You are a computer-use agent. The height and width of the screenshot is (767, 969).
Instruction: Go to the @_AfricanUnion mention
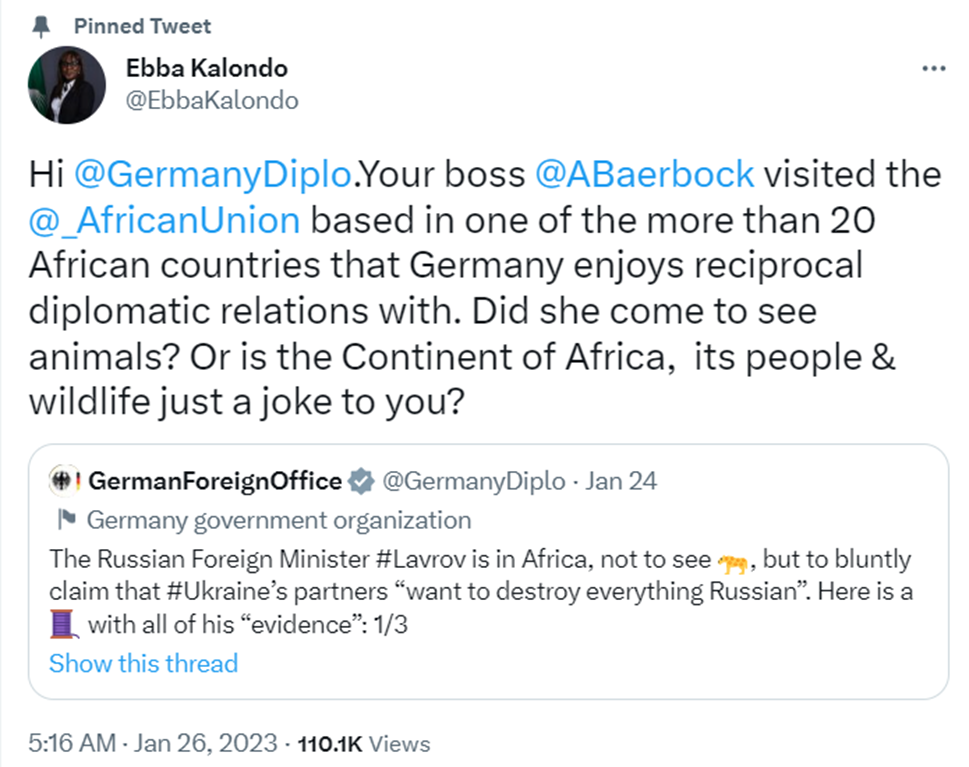(164, 220)
